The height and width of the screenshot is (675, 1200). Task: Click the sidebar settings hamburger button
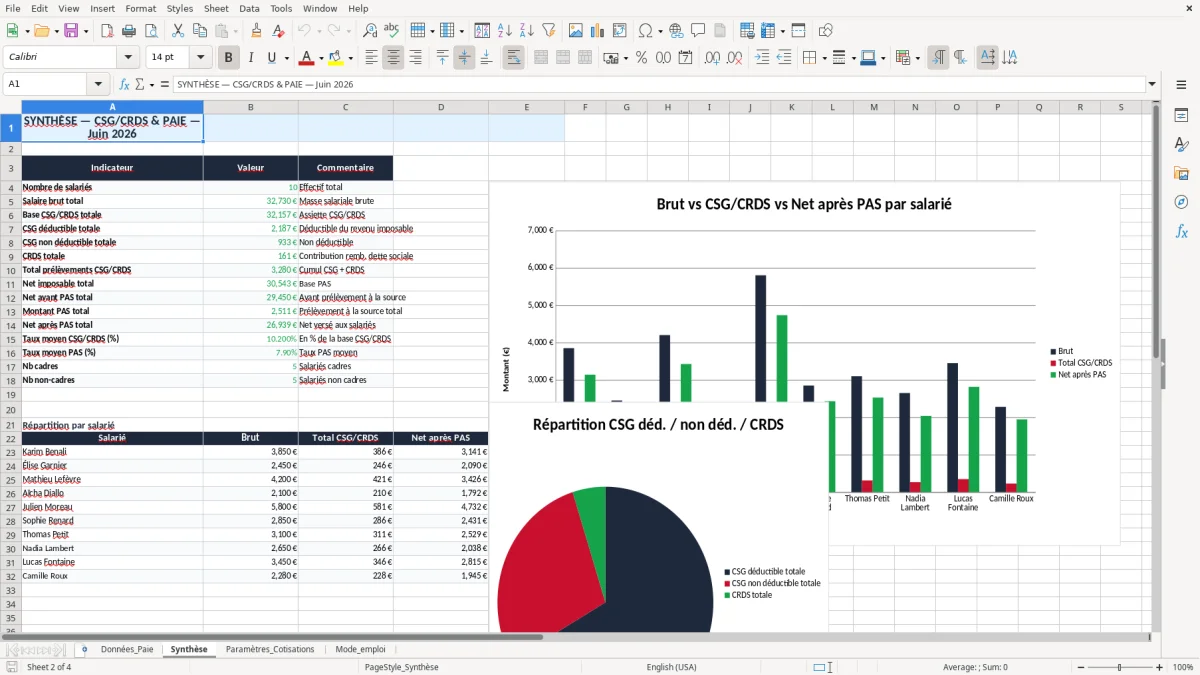(1181, 85)
